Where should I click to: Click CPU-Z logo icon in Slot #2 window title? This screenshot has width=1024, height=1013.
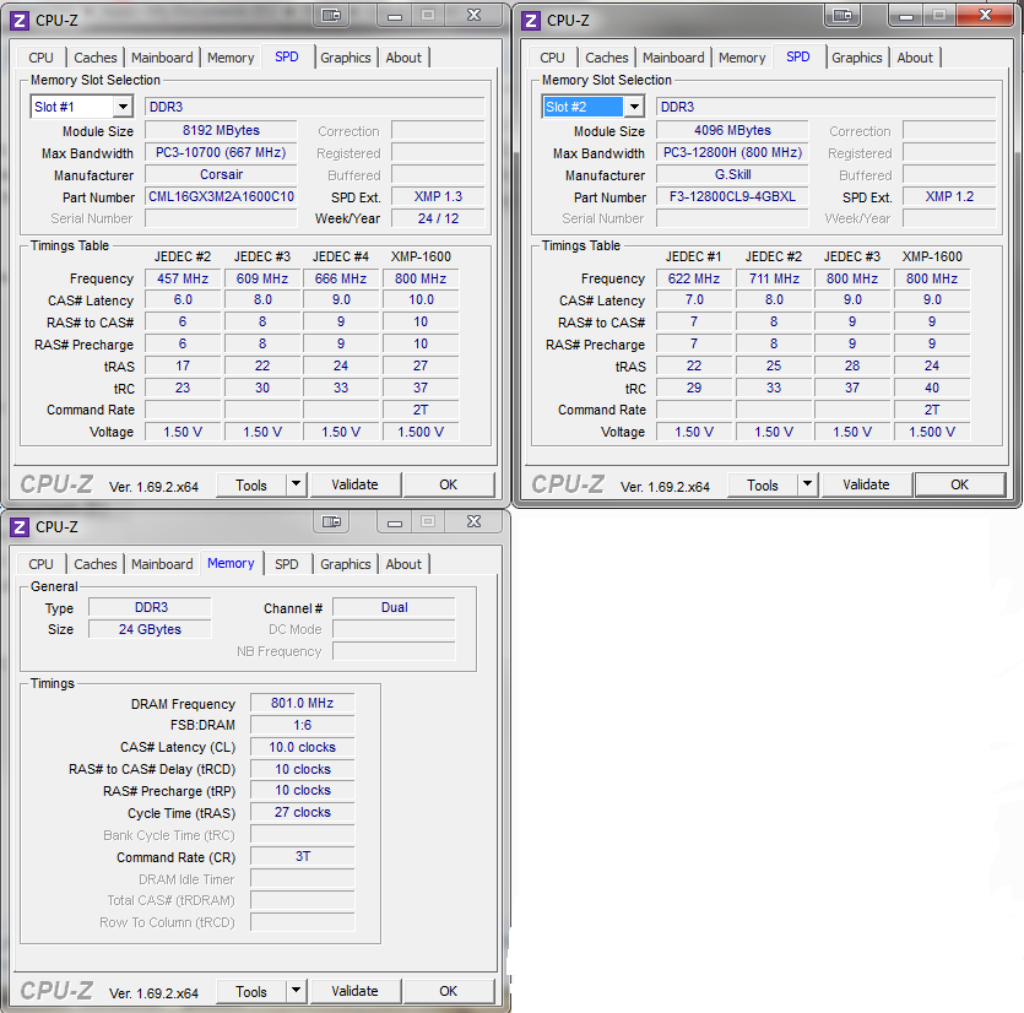point(531,20)
